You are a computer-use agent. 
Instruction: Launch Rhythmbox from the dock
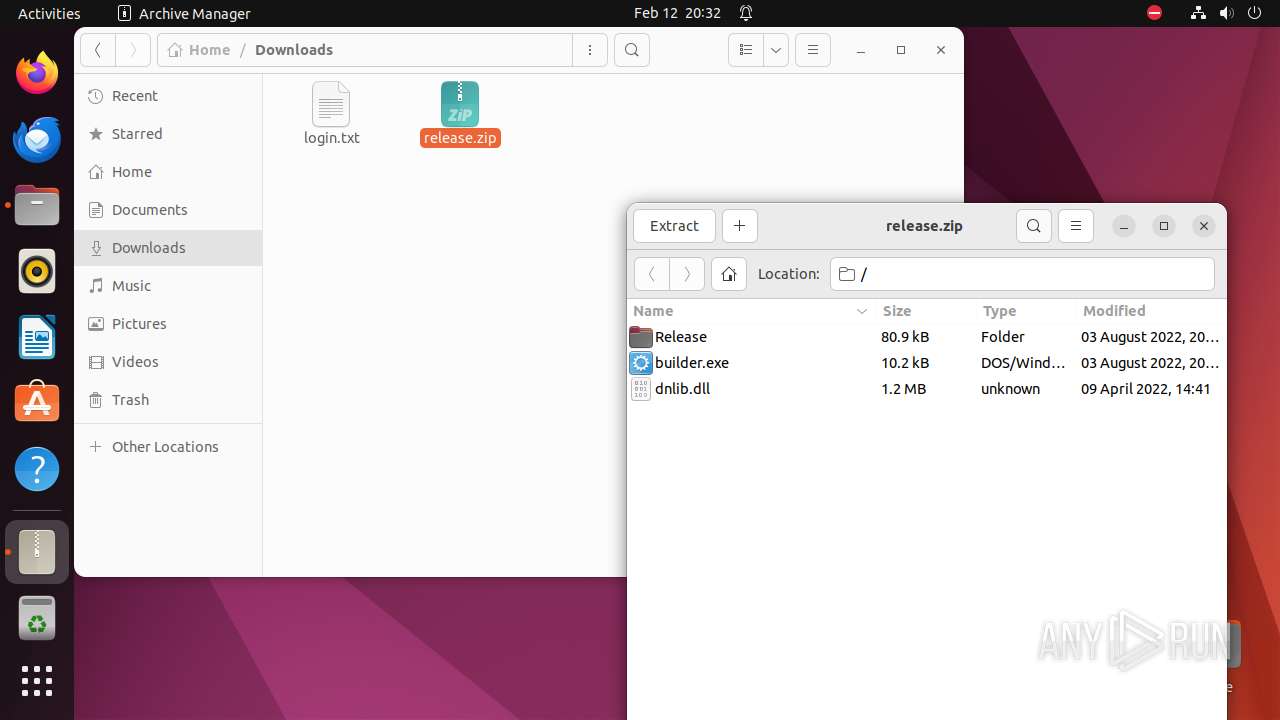pos(37,271)
